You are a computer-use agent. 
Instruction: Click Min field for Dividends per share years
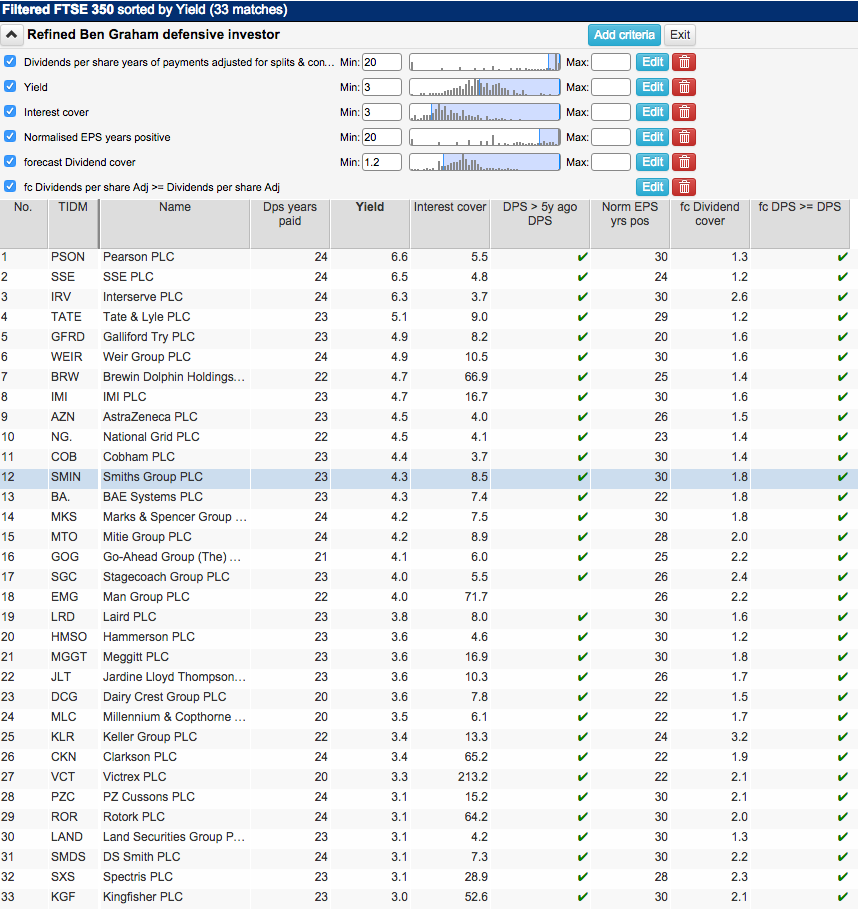(x=381, y=62)
